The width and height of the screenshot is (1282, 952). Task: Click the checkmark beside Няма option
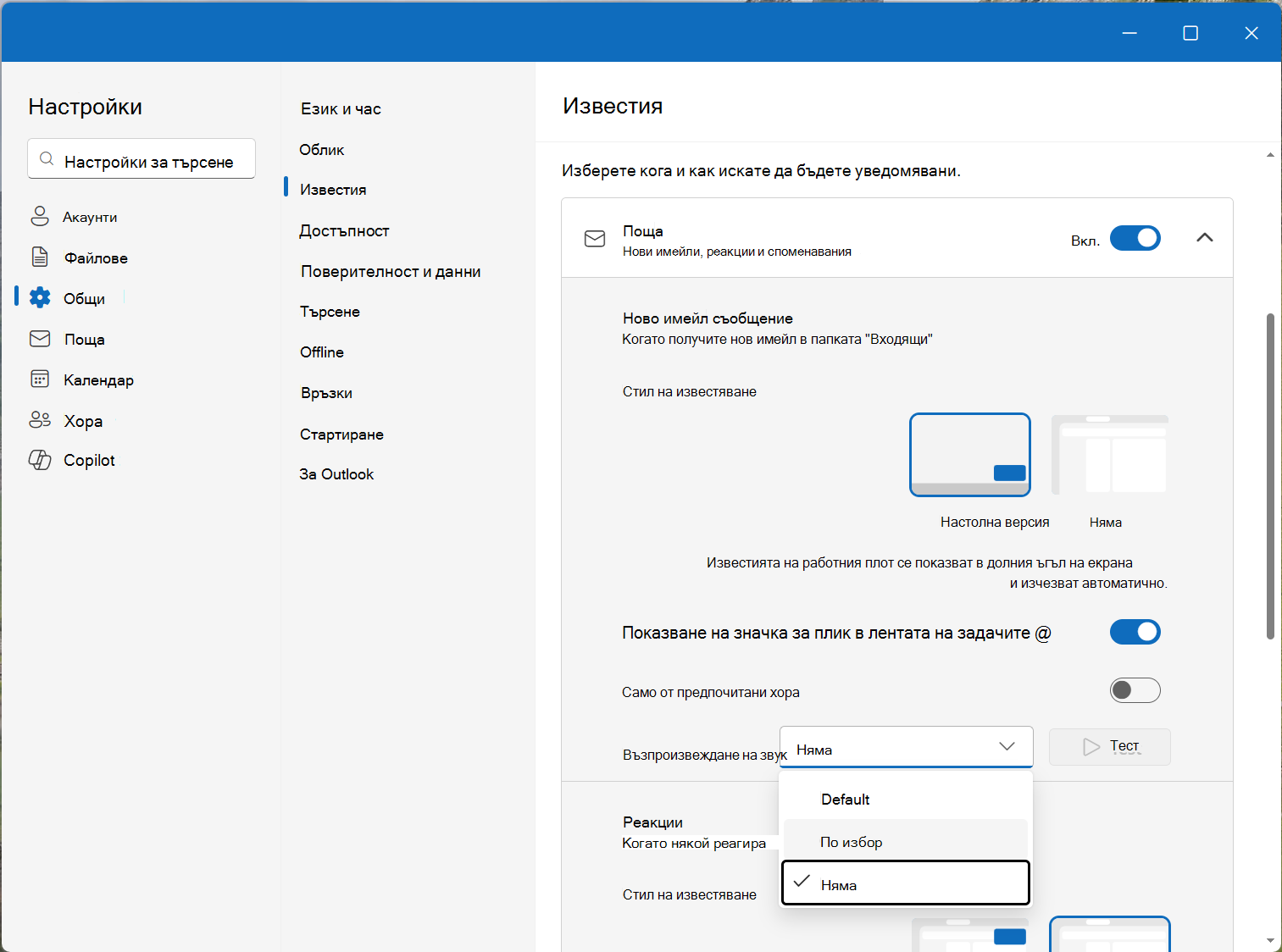tap(802, 881)
